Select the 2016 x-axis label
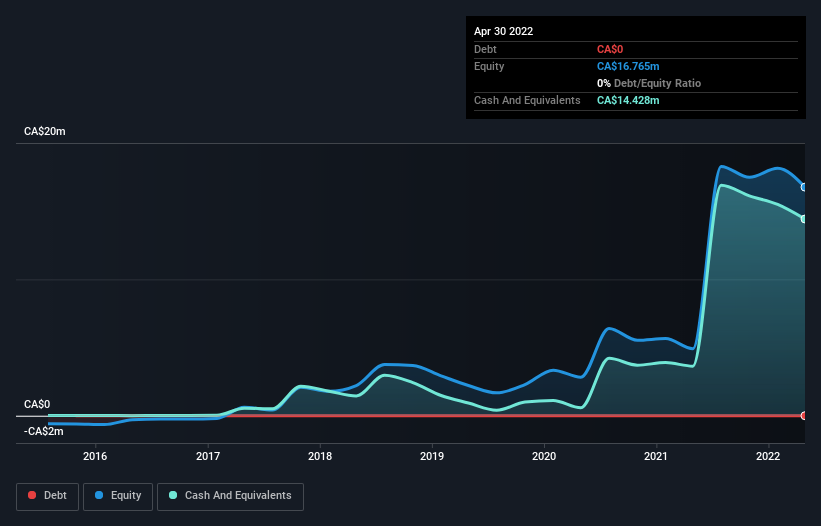The height and width of the screenshot is (526, 821). (95, 456)
